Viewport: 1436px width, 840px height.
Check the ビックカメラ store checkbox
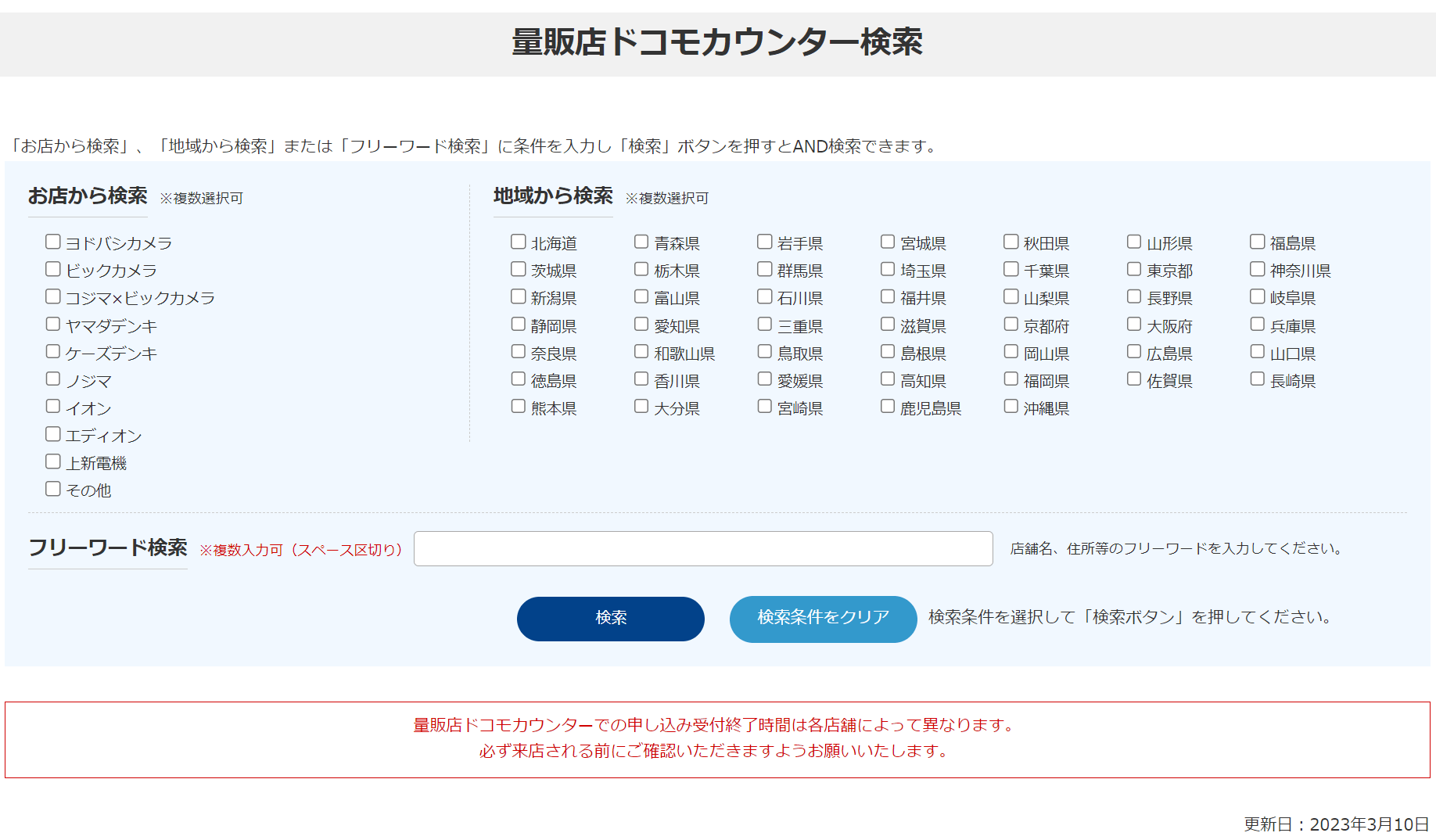[x=53, y=269]
